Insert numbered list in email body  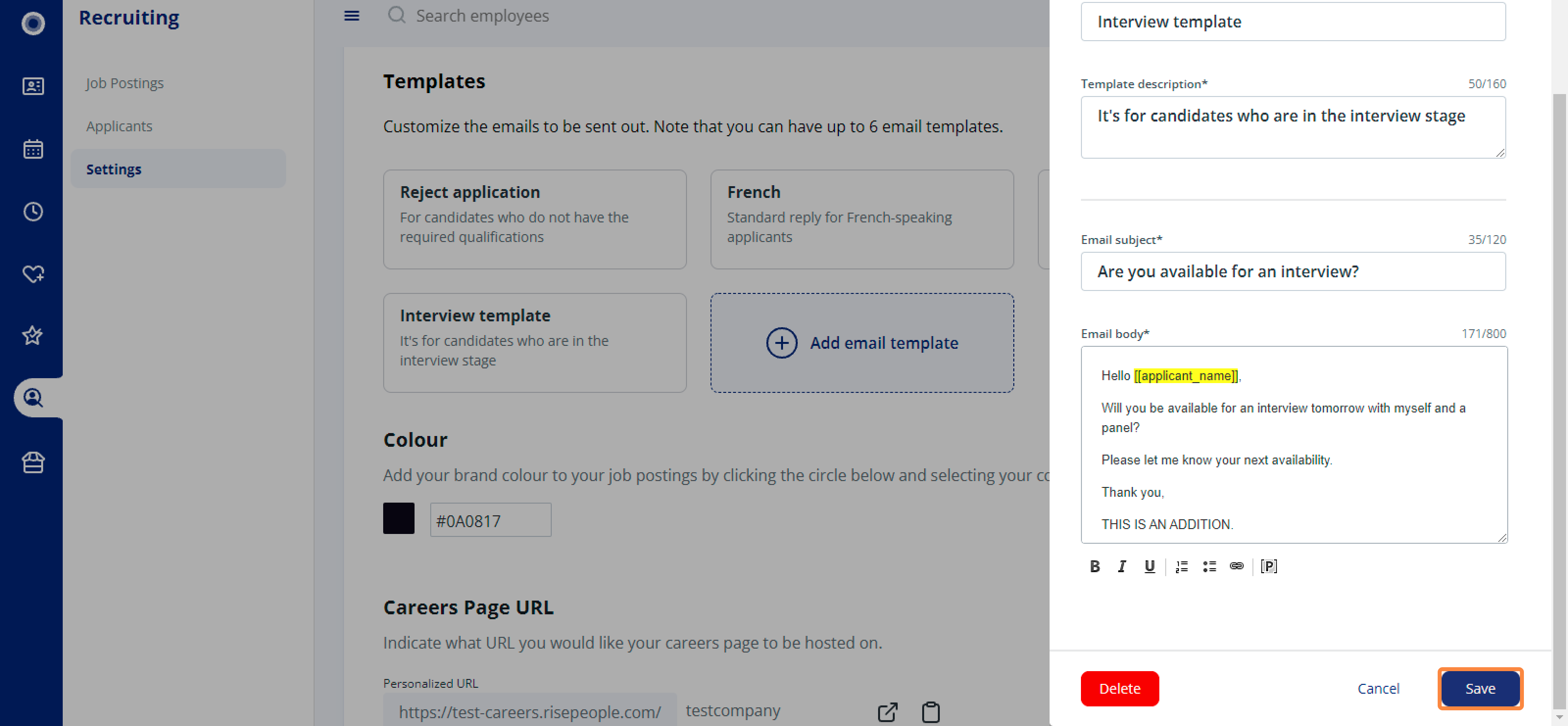point(1181,567)
